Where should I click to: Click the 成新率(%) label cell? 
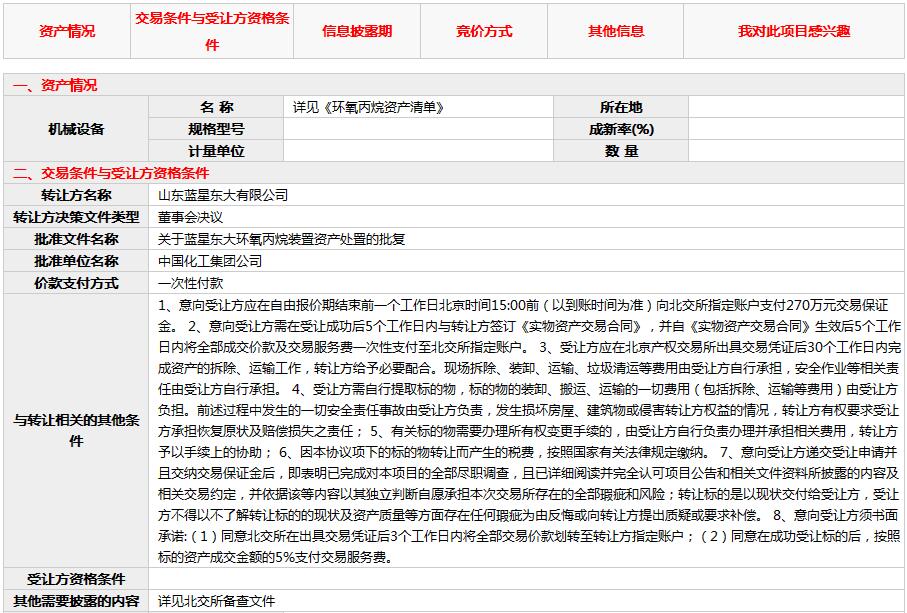[621, 129]
